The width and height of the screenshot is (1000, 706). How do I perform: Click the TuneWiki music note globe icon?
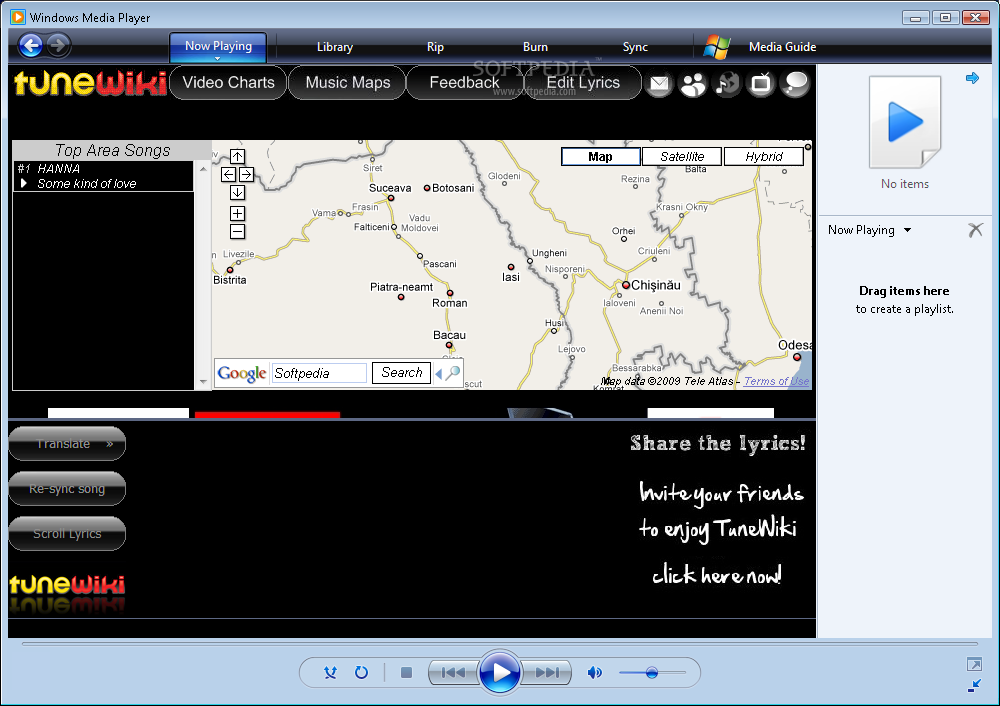727,84
